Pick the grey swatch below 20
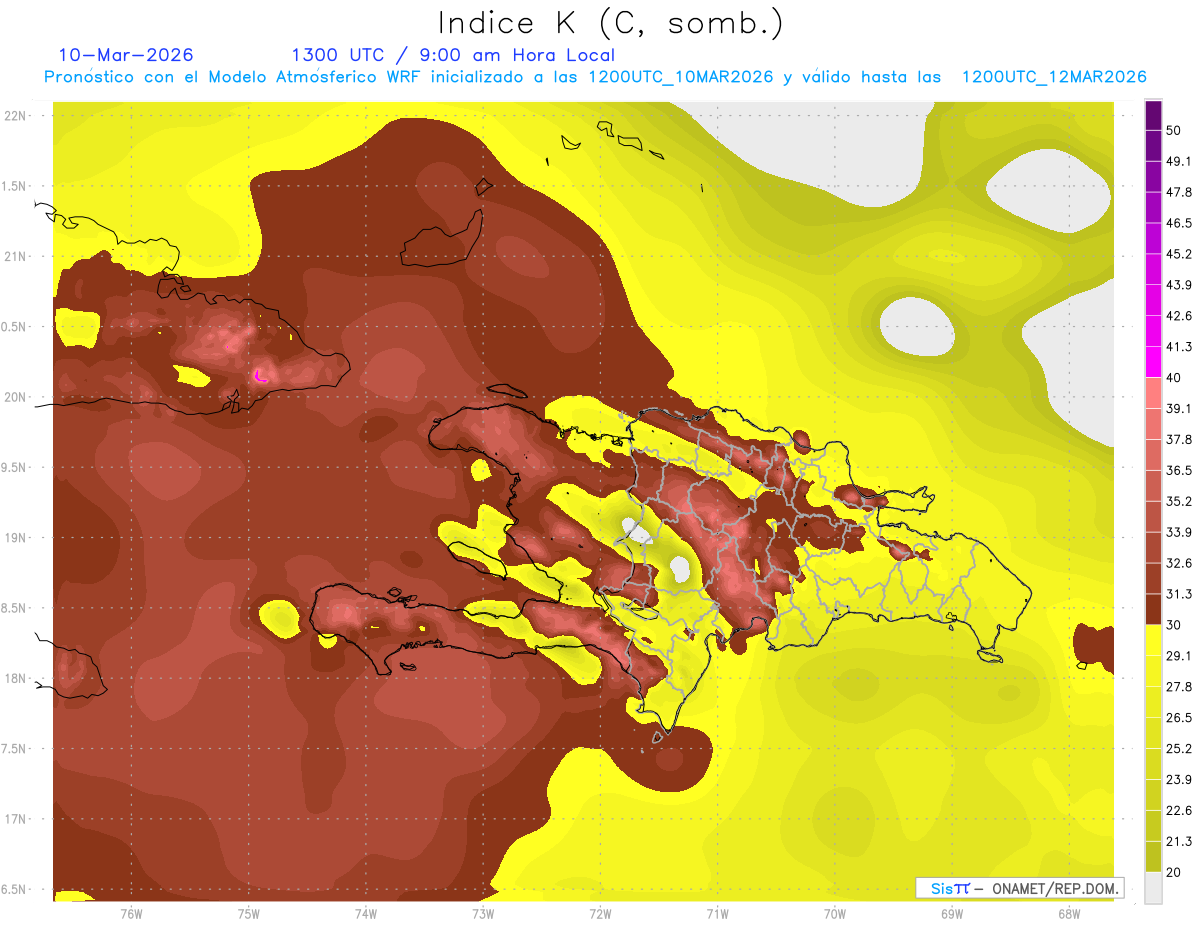 point(1153,888)
